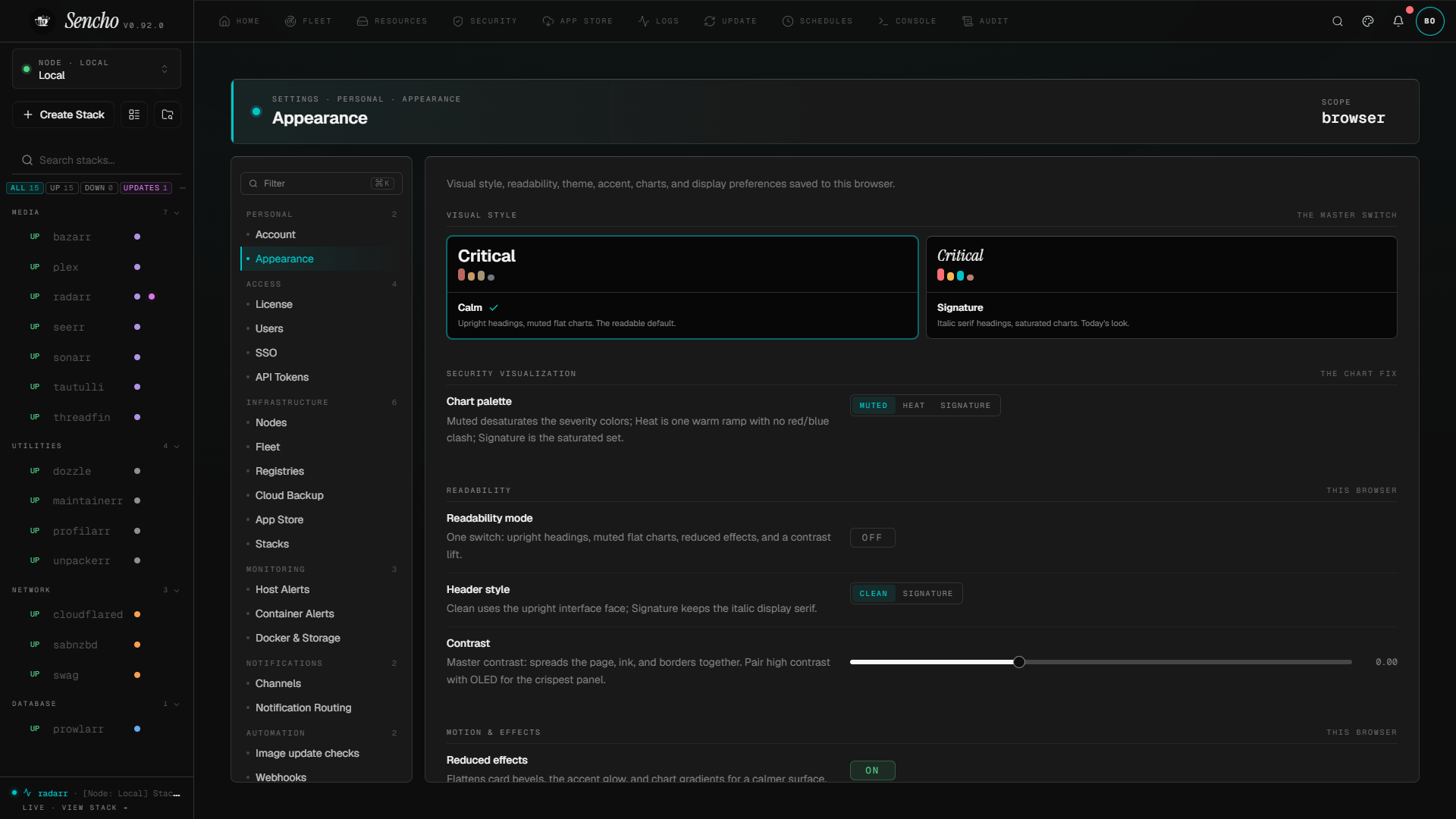Click the Security shield icon
This screenshot has height=819, width=1456.
click(x=458, y=21)
